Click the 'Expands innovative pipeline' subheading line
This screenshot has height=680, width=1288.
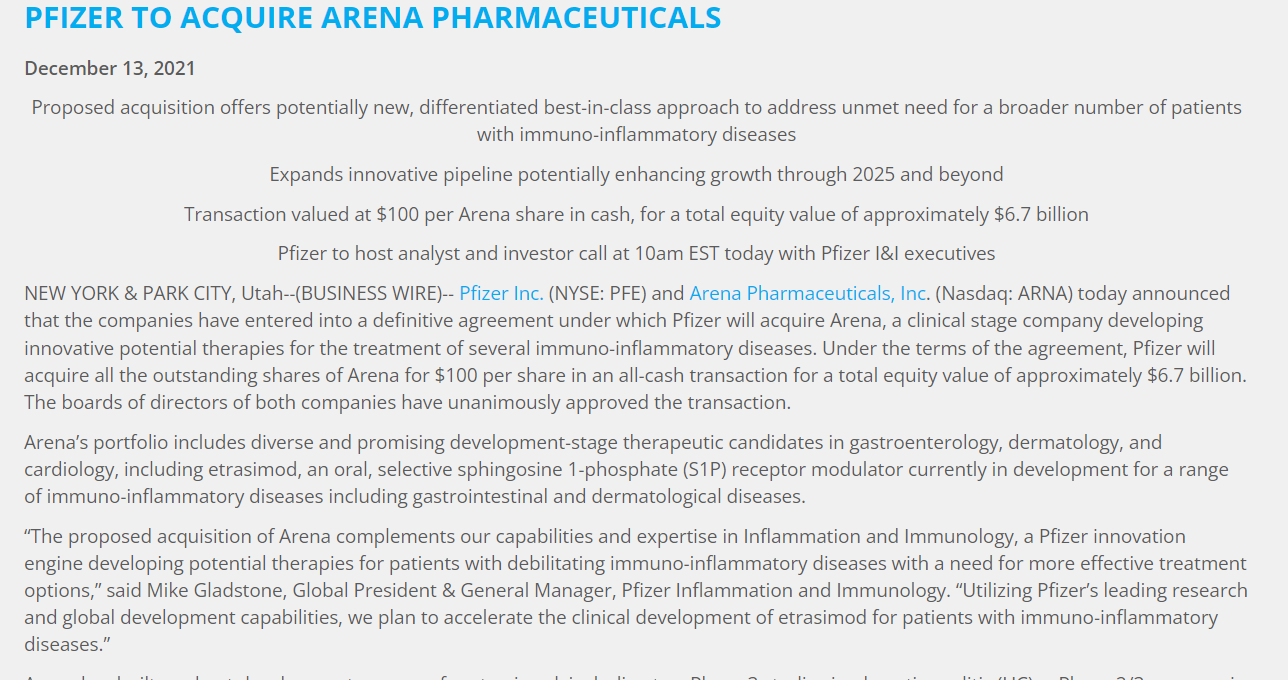[x=636, y=174]
